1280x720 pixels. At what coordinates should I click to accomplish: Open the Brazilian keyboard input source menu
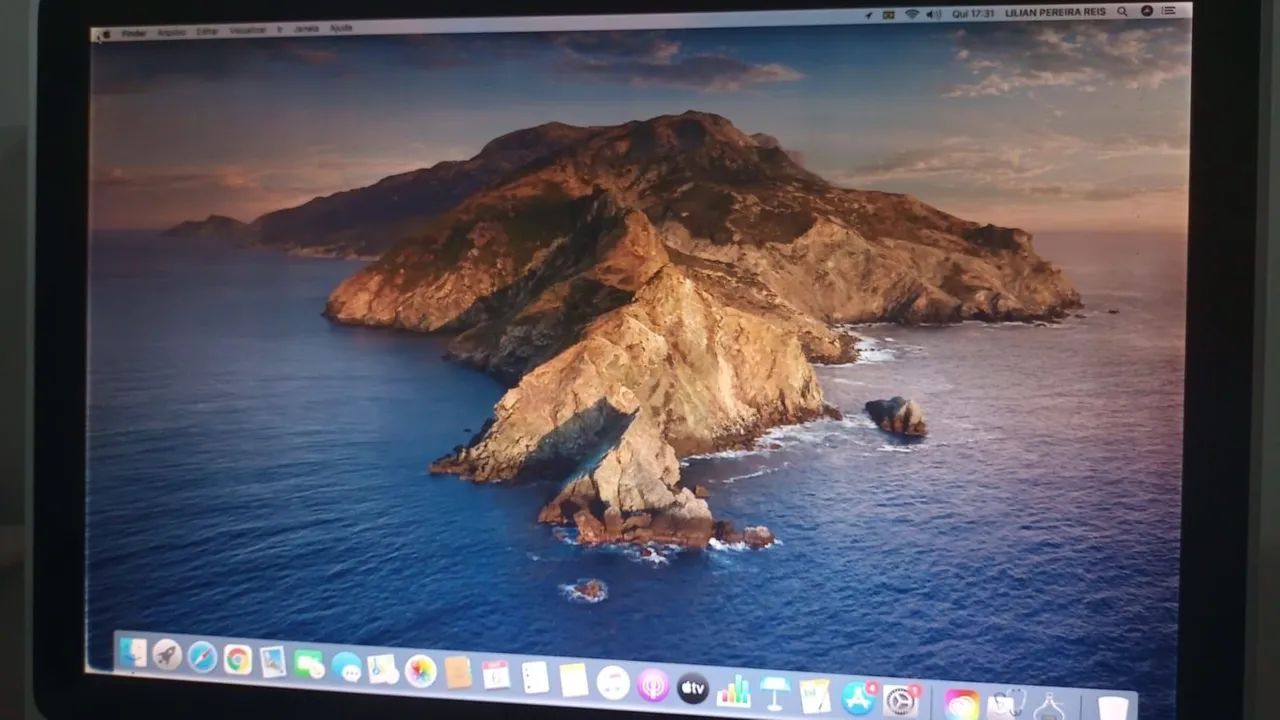point(887,12)
